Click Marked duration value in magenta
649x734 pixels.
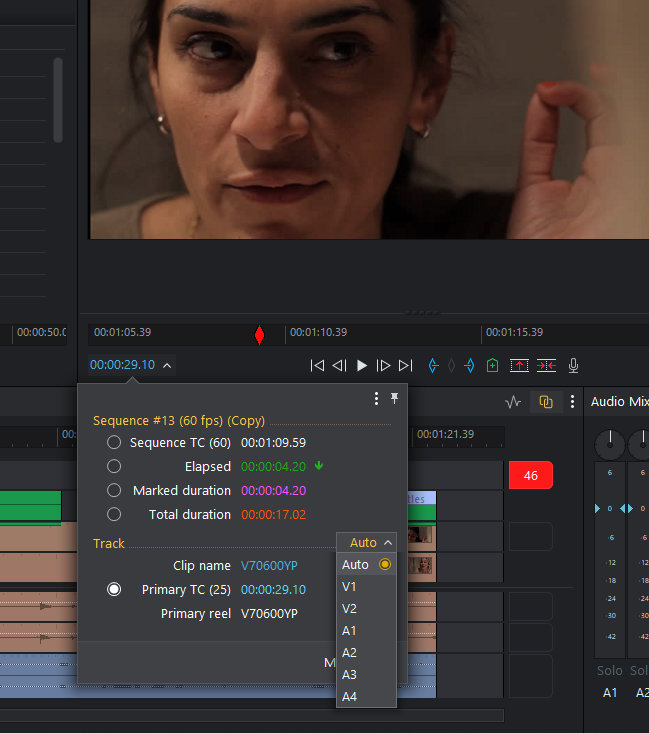click(x=273, y=491)
